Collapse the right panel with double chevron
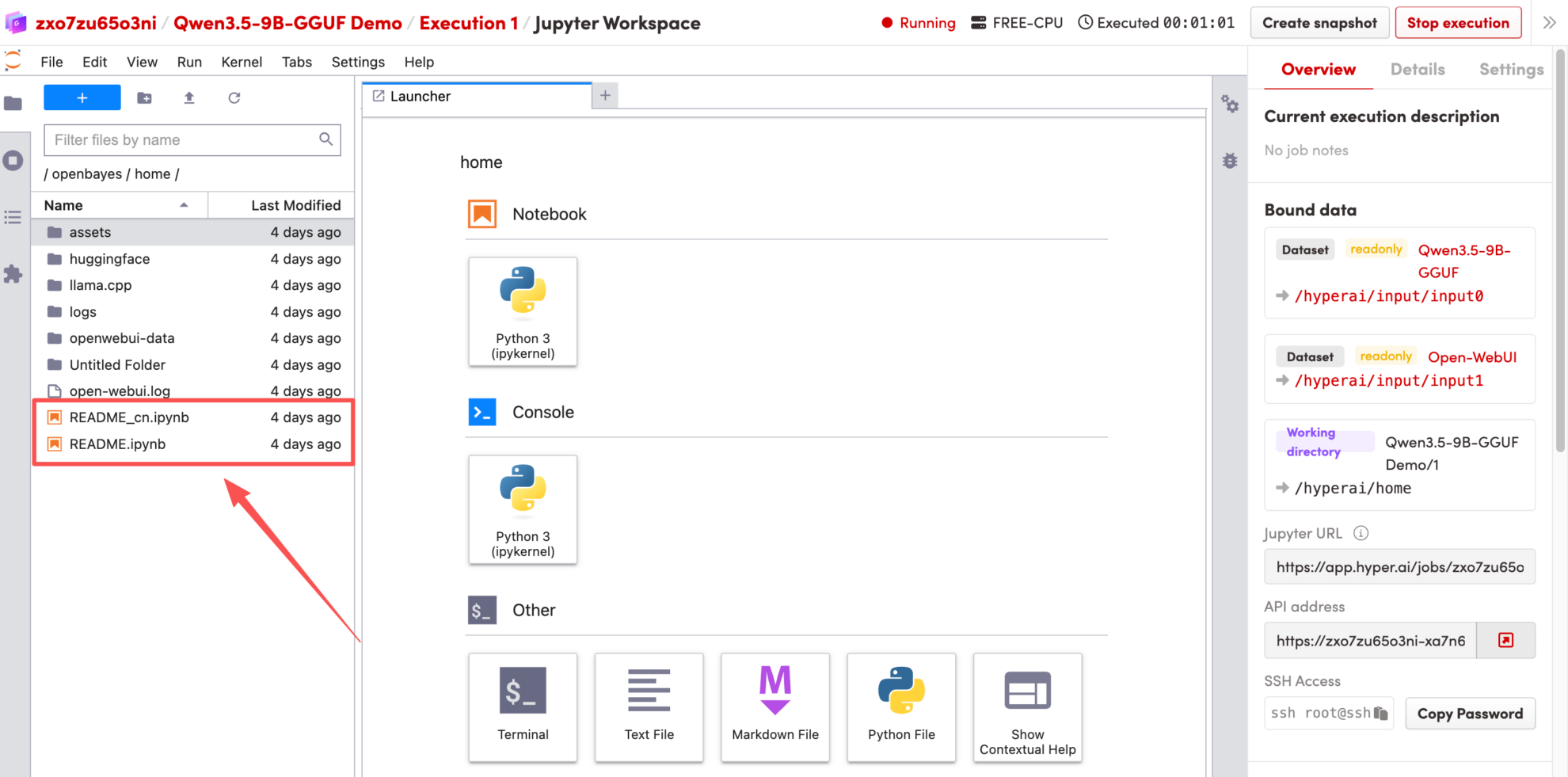This screenshot has height=777, width=1568. [1549, 23]
